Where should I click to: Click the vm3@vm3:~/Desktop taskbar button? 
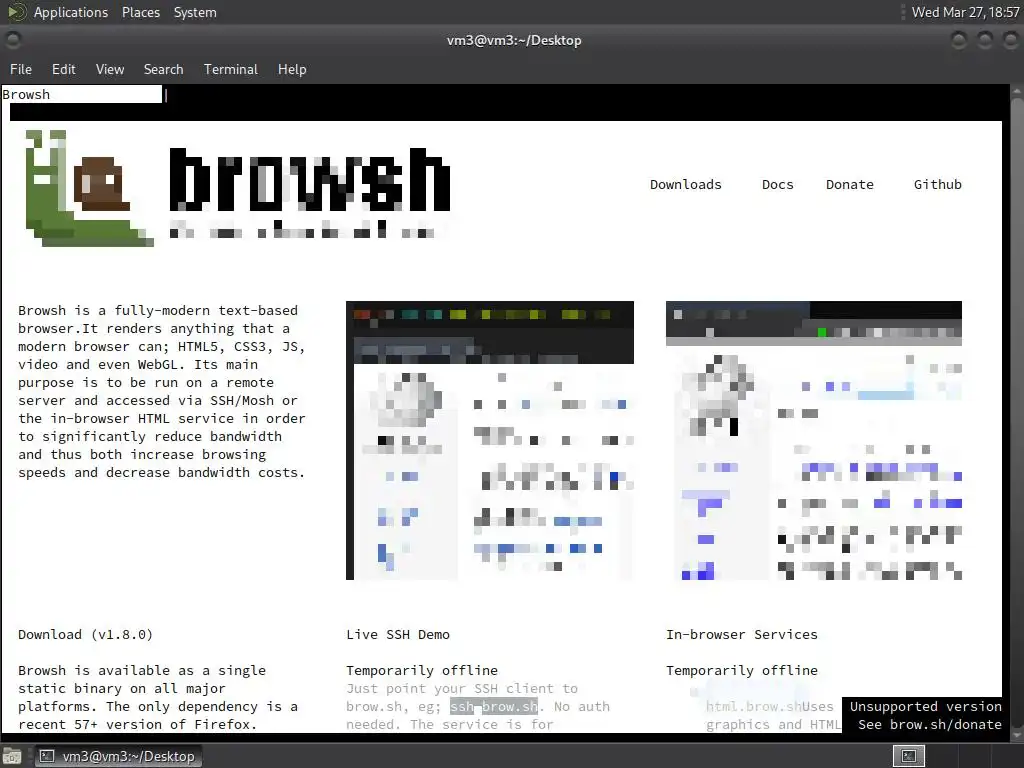coord(118,756)
